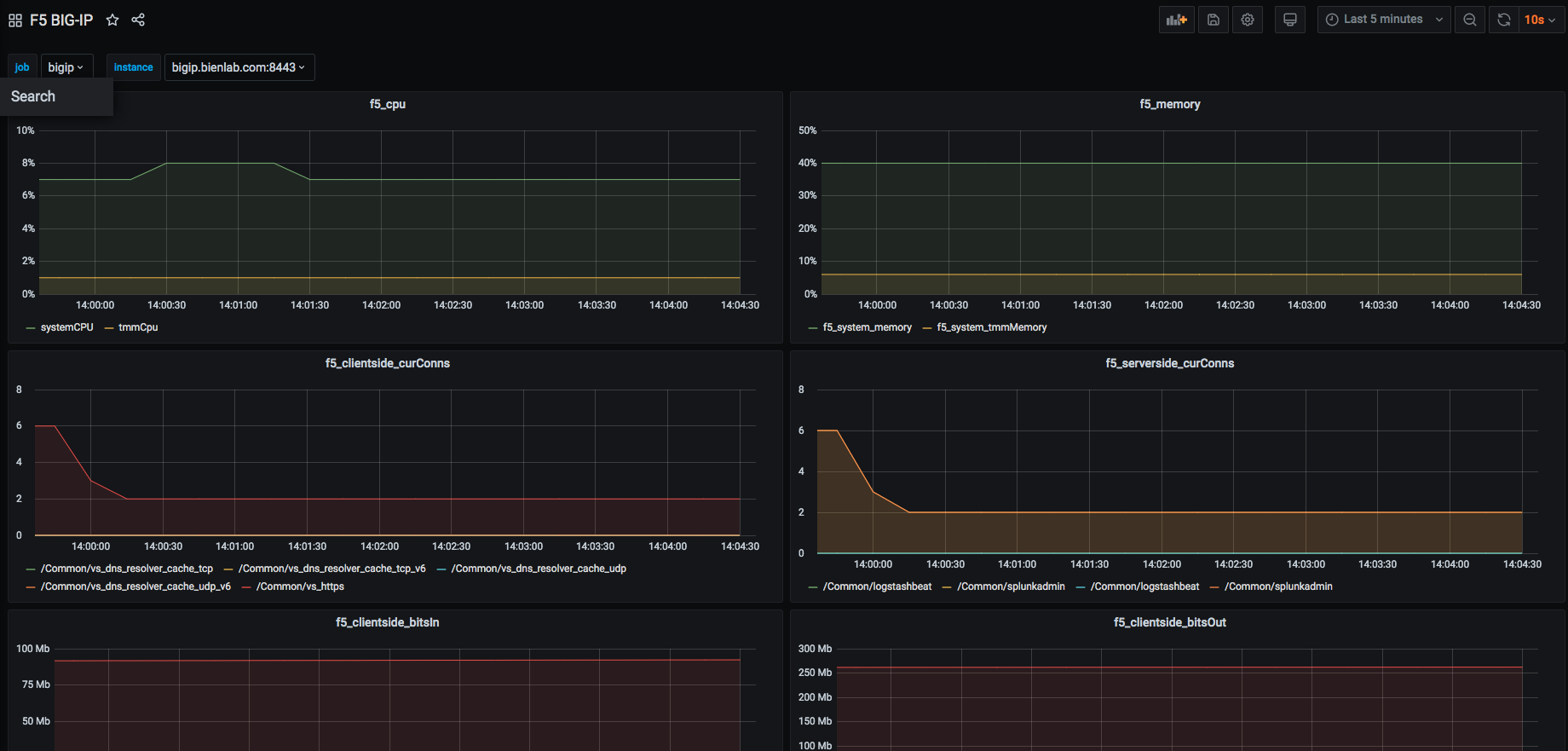Open the f5_clientside_curConns panel title menu

click(387, 363)
